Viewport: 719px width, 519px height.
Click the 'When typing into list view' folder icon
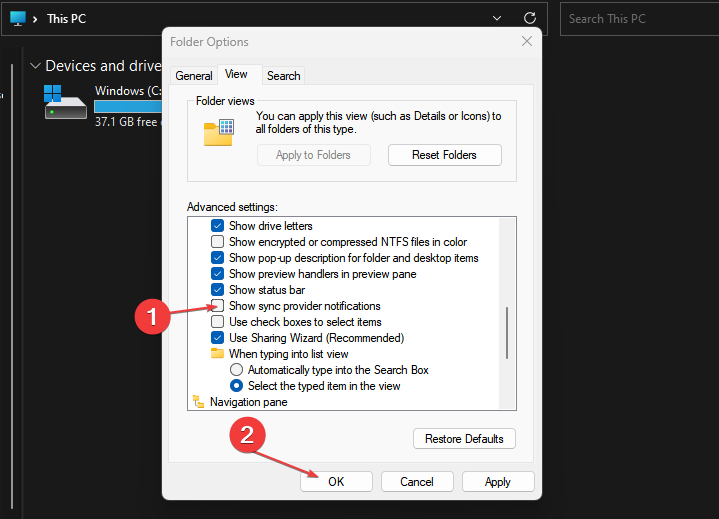(217, 353)
